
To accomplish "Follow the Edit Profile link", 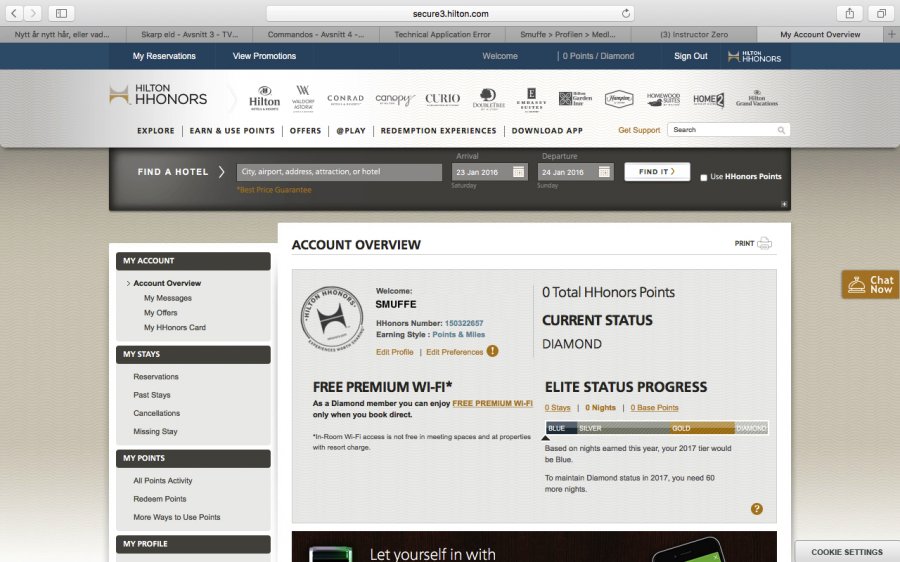I will pyautogui.click(x=395, y=352).
